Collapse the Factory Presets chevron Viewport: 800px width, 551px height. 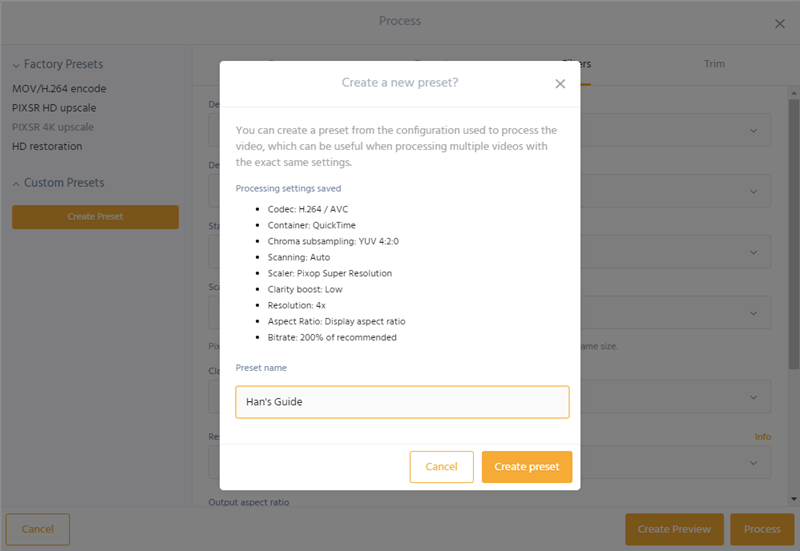click(16, 65)
